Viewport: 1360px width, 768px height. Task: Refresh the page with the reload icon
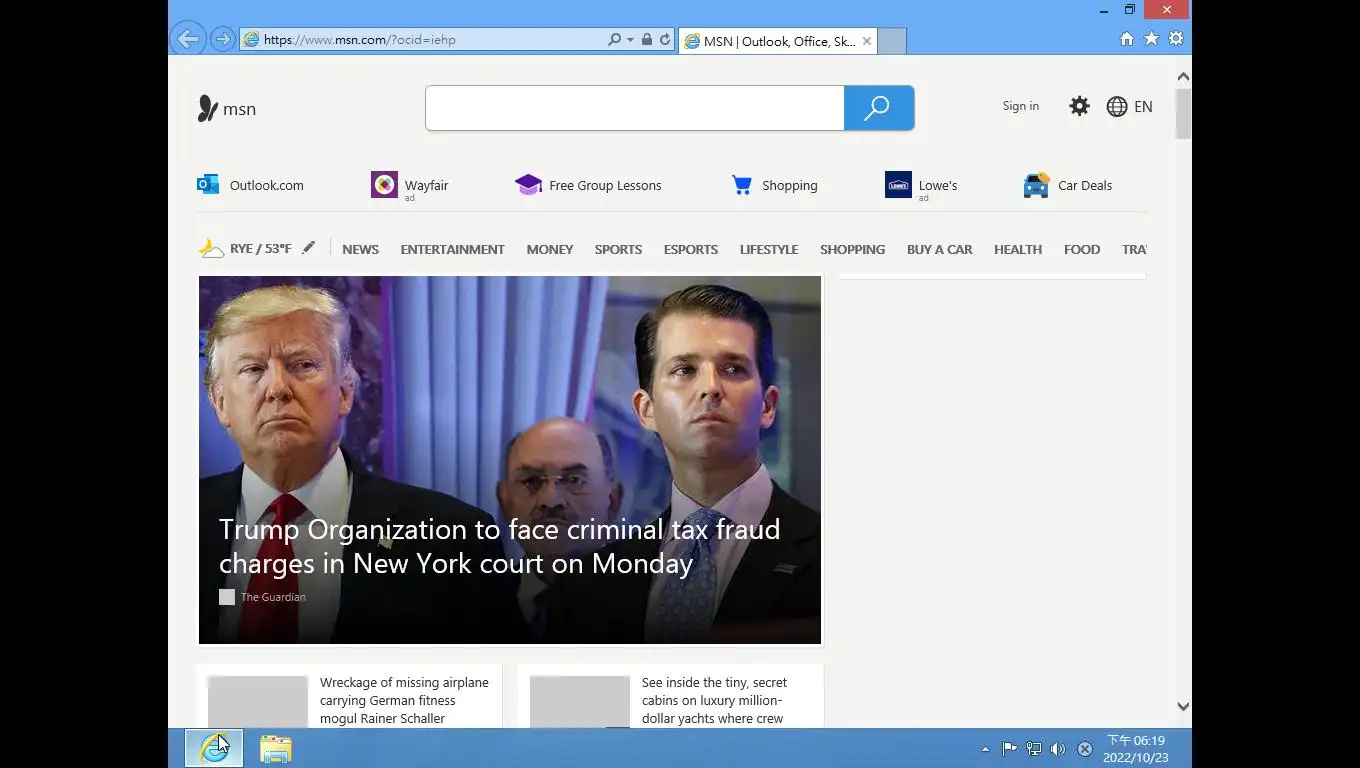pos(665,40)
